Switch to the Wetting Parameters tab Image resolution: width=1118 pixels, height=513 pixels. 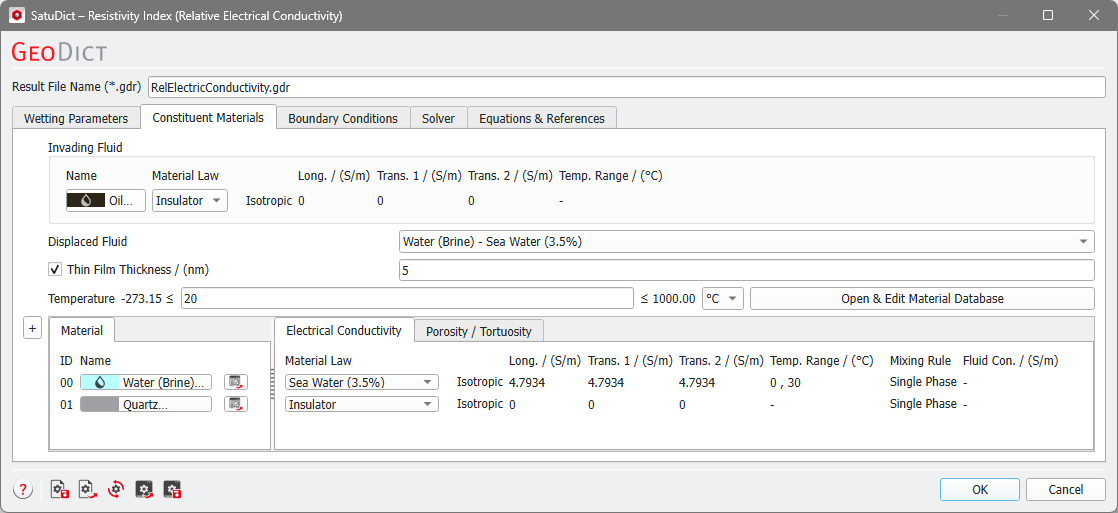point(76,118)
